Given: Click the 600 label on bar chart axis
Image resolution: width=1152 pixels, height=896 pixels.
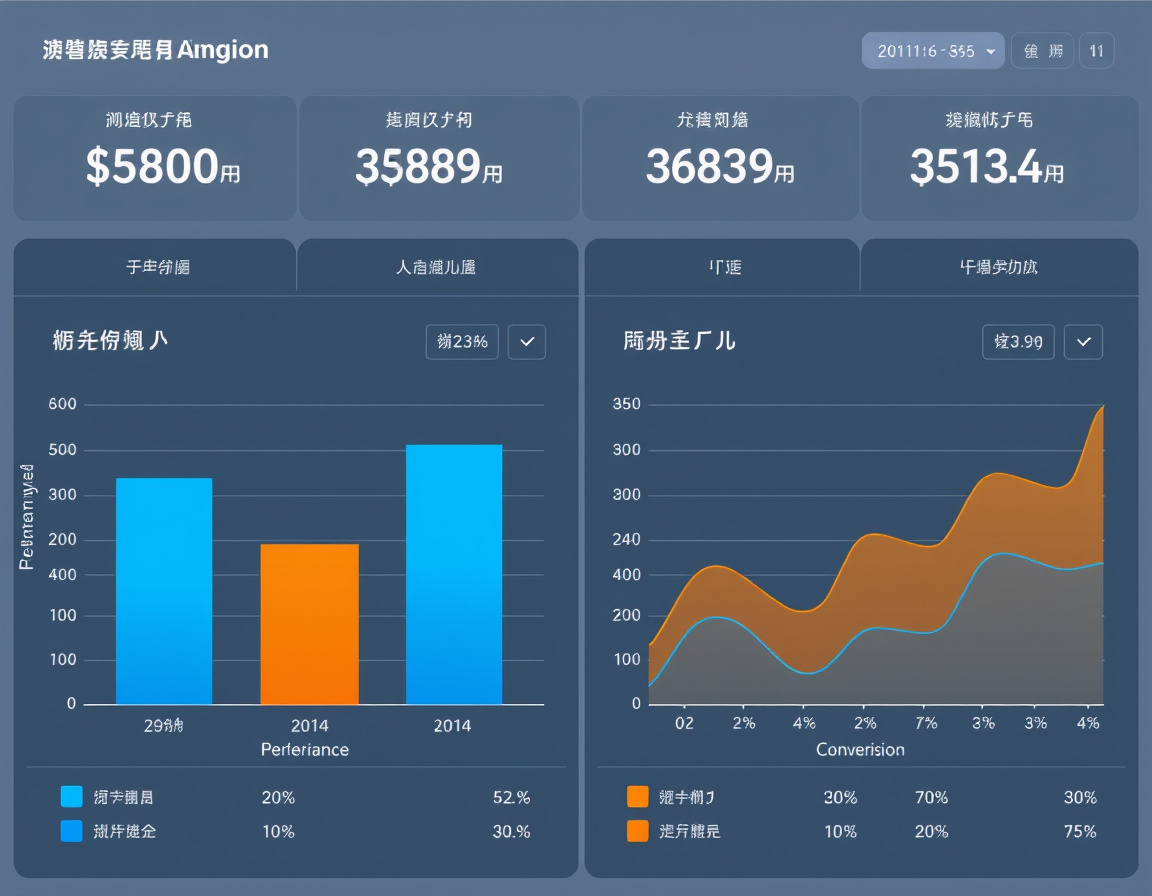Looking at the screenshot, I should [x=62, y=404].
